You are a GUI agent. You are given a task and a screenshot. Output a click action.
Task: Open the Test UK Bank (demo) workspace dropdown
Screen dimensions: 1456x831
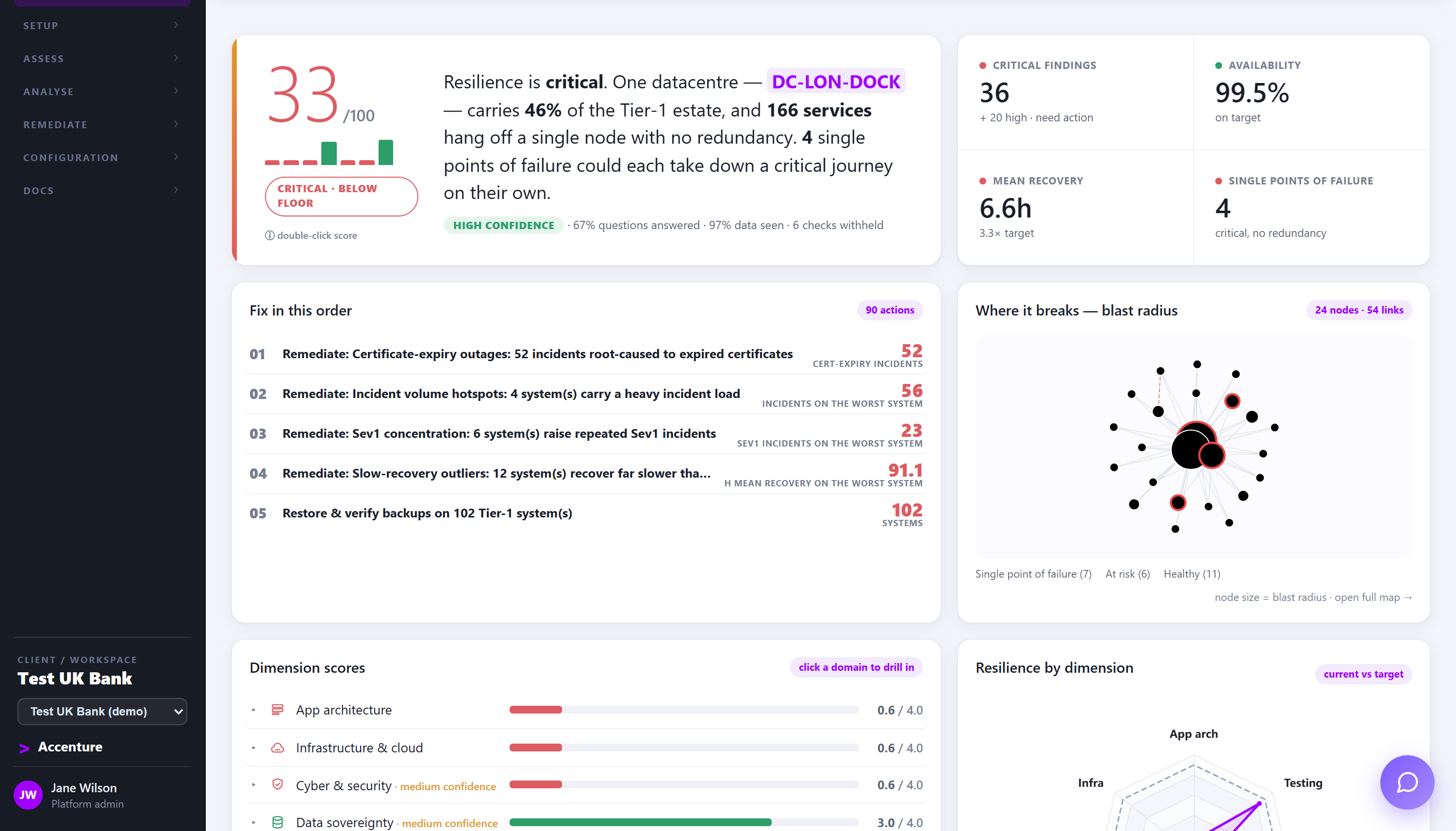(x=102, y=711)
